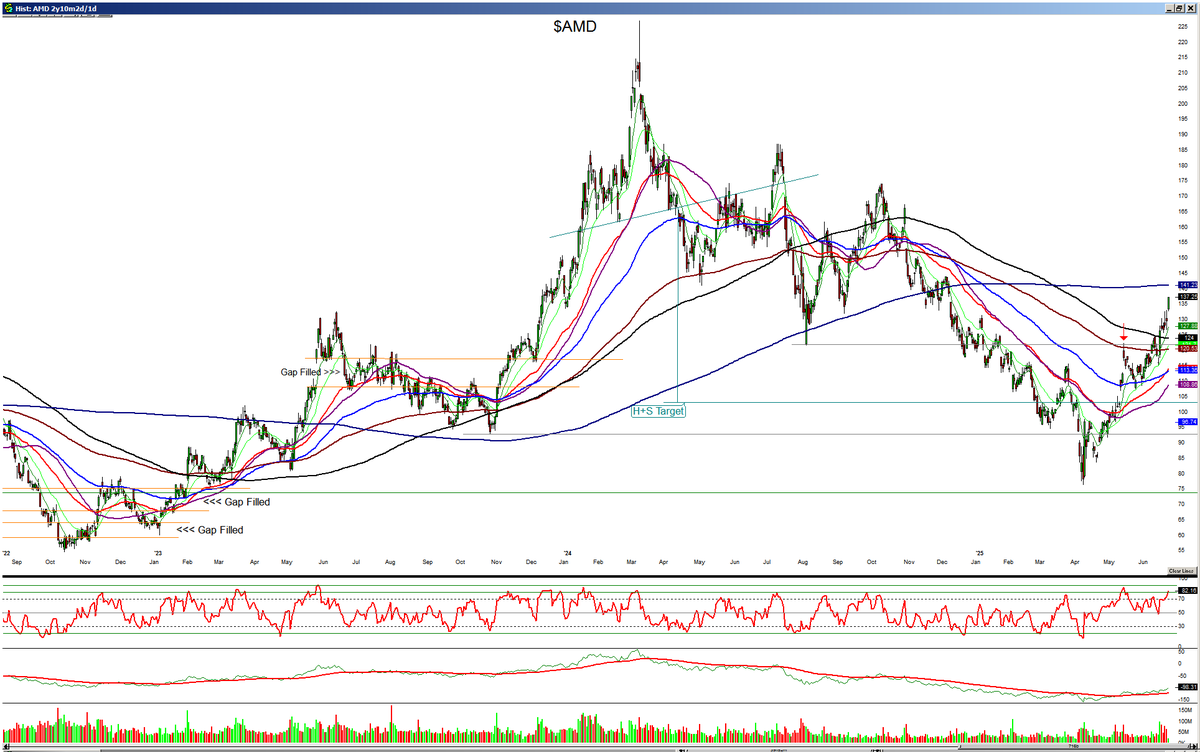Select the 'Gap Filled >>>' annotation
The height and width of the screenshot is (752, 1200).
[313, 372]
